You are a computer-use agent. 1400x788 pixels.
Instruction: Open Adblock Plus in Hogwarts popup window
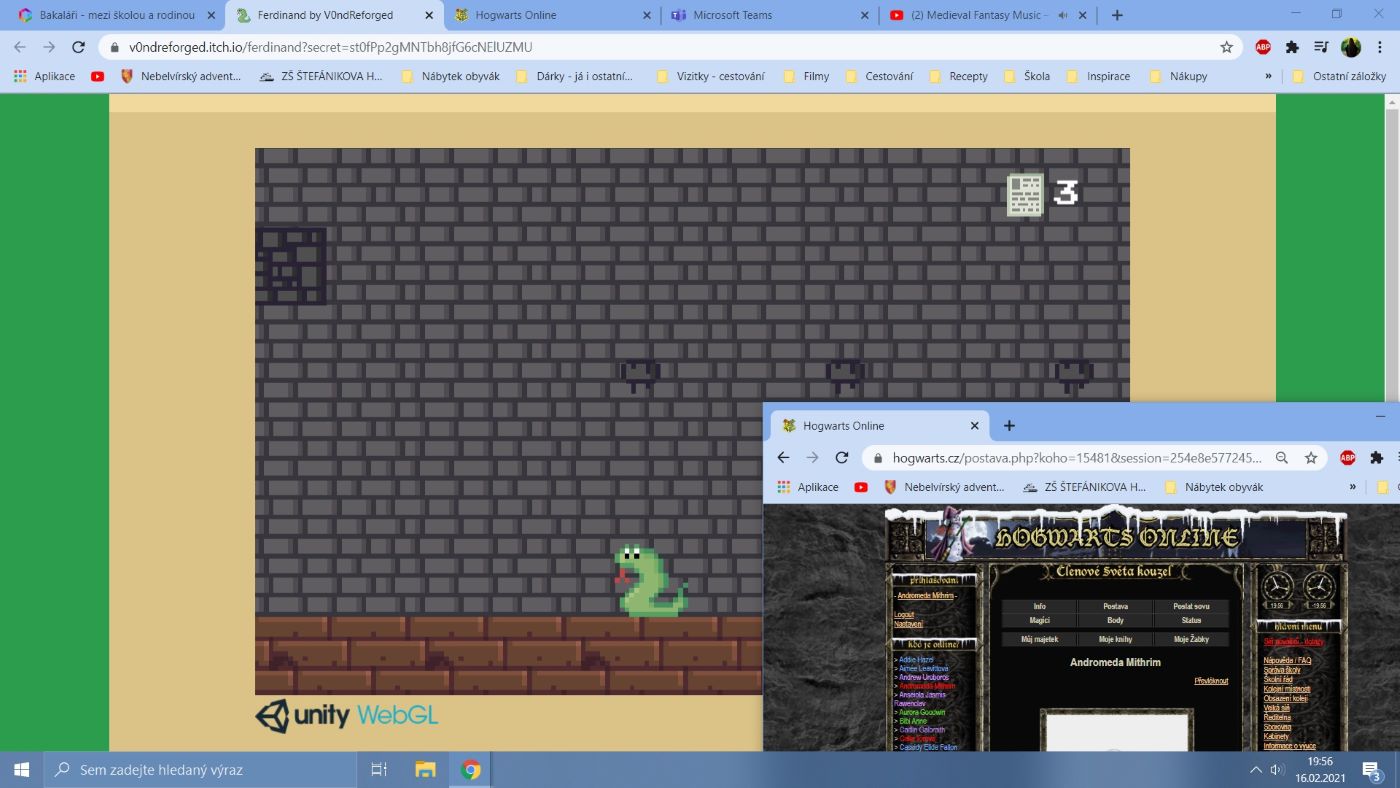click(1347, 458)
